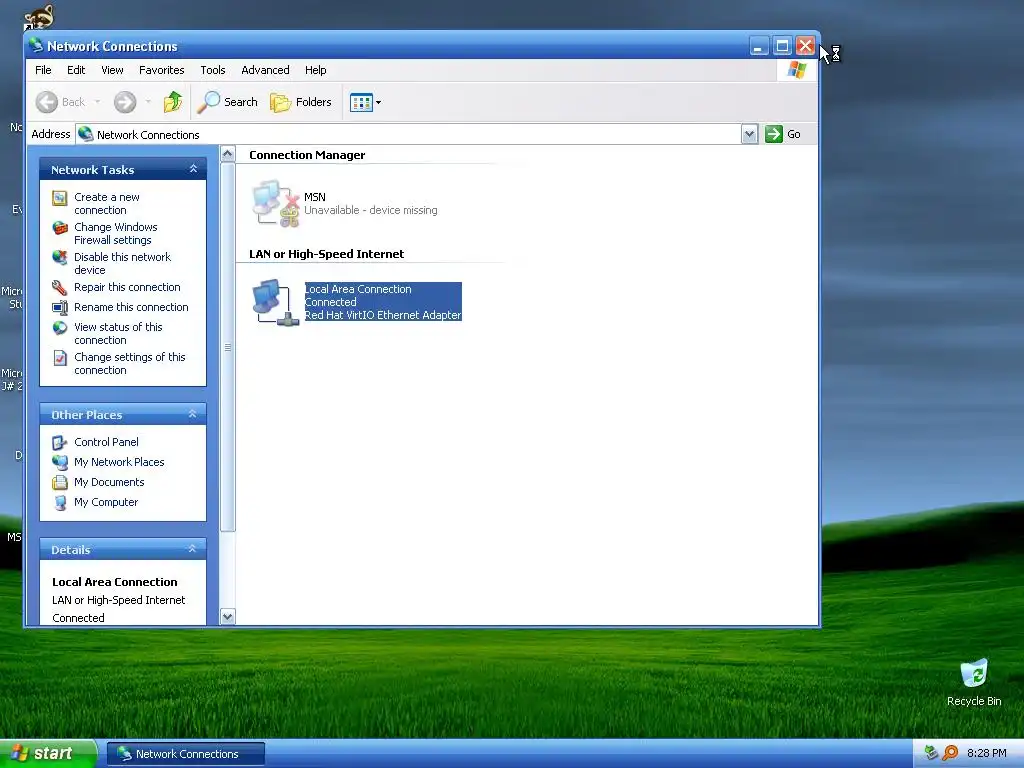Click the My Network Places icon
The height and width of the screenshot is (768, 1024).
(x=59, y=462)
